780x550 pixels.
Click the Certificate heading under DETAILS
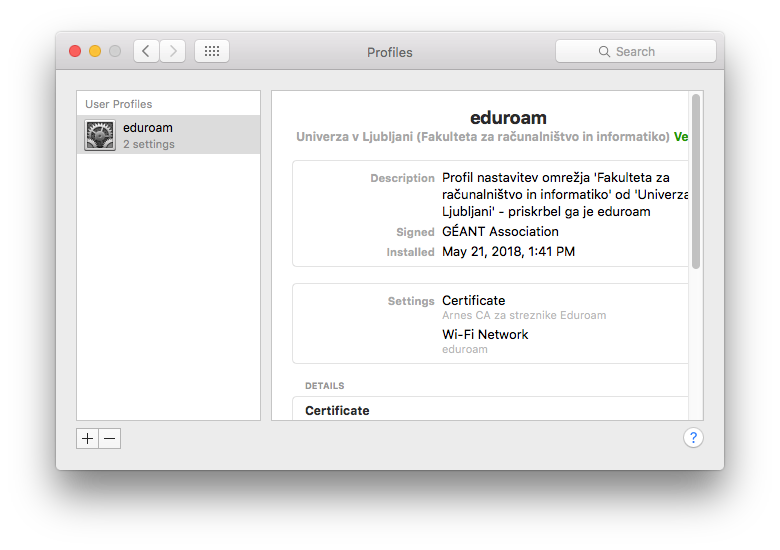coord(337,411)
